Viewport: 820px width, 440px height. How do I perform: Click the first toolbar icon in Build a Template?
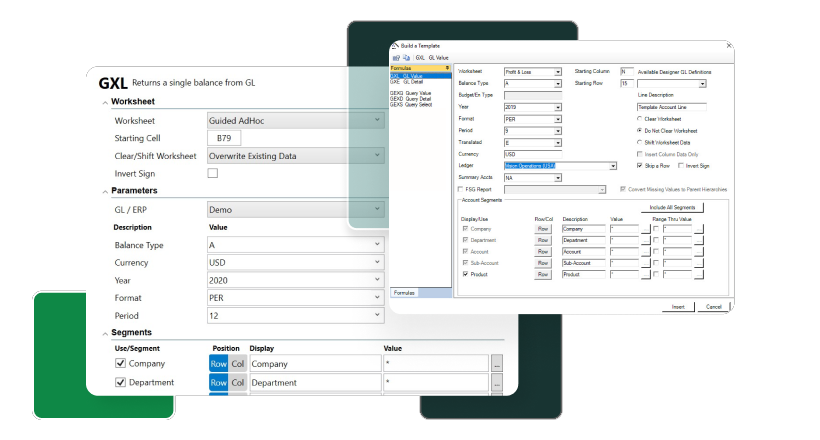click(395, 59)
